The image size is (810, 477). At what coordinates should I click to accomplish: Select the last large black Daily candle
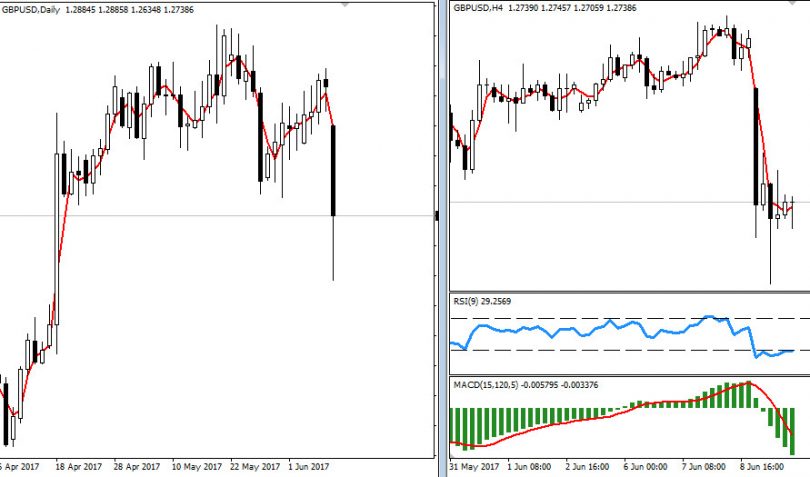click(x=333, y=171)
